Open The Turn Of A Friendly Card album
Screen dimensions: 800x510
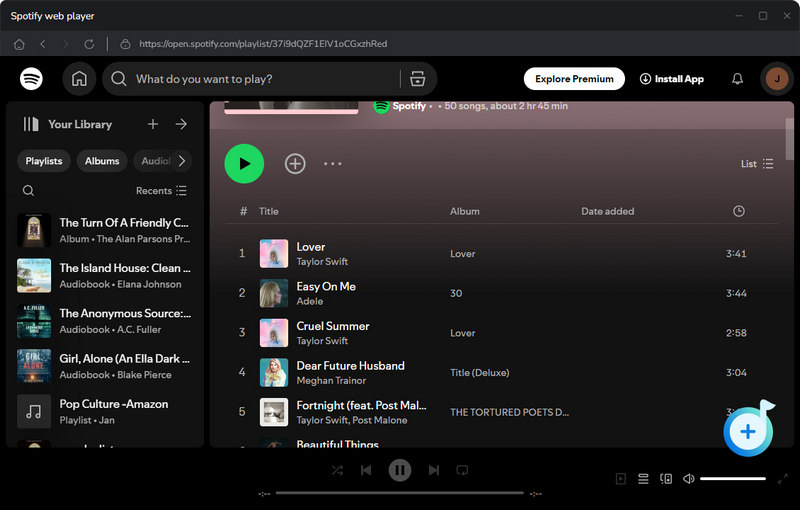click(x=105, y=231)
